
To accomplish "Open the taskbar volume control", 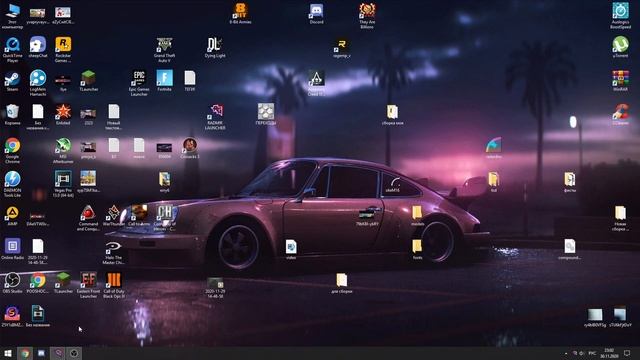I will pyautogui.click(x=582, y=353).
